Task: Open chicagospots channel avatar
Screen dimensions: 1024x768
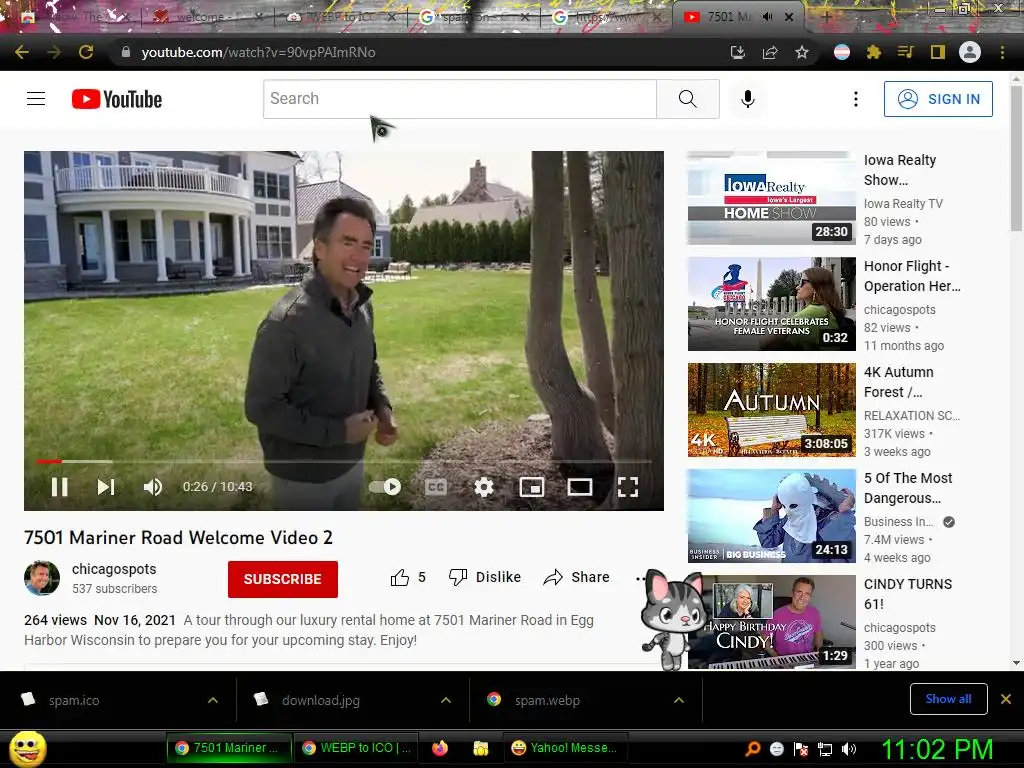Action: pyautogui.click(x=42, y=578)
